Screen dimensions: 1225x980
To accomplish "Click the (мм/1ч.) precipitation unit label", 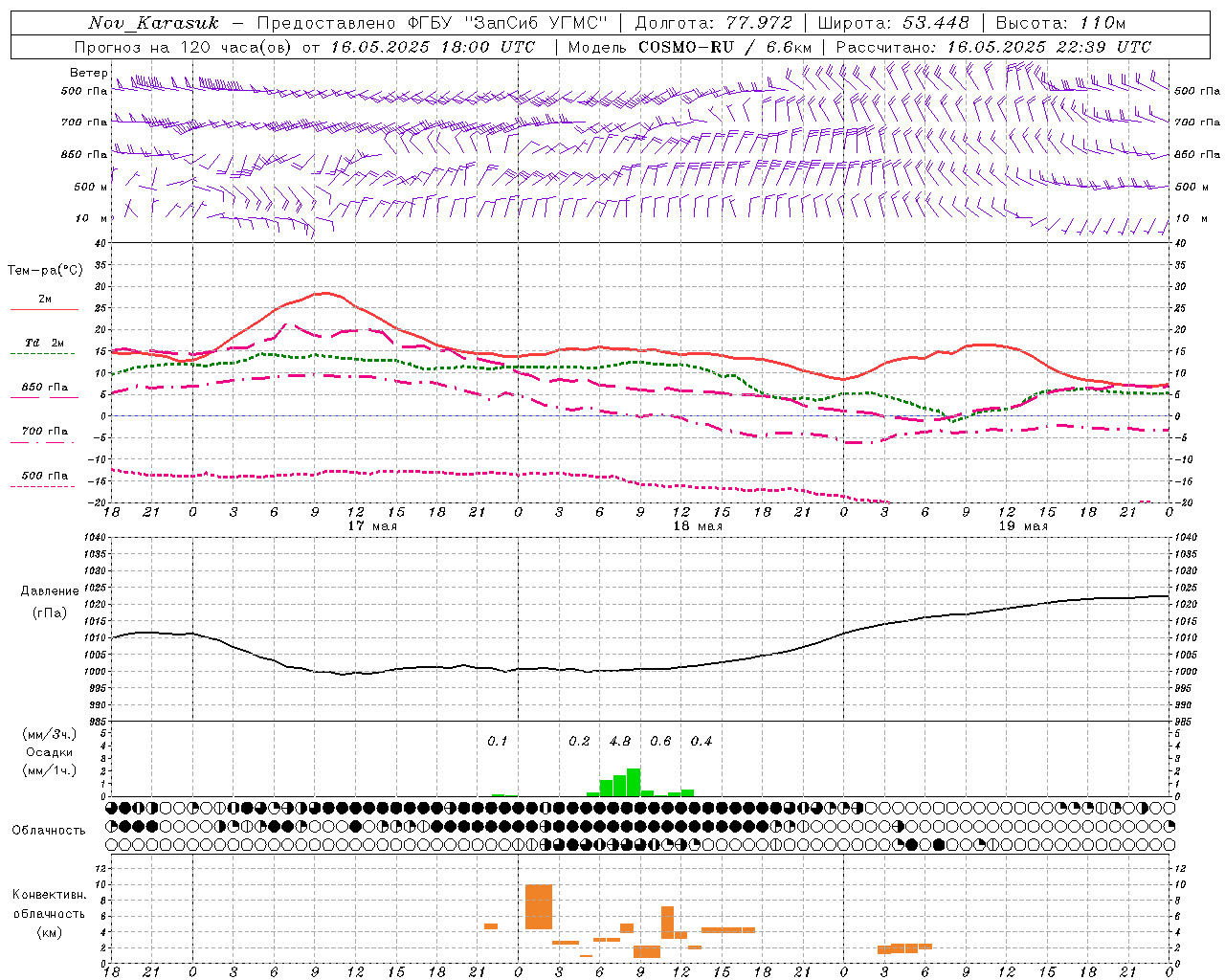I will [x=50, y=770].
